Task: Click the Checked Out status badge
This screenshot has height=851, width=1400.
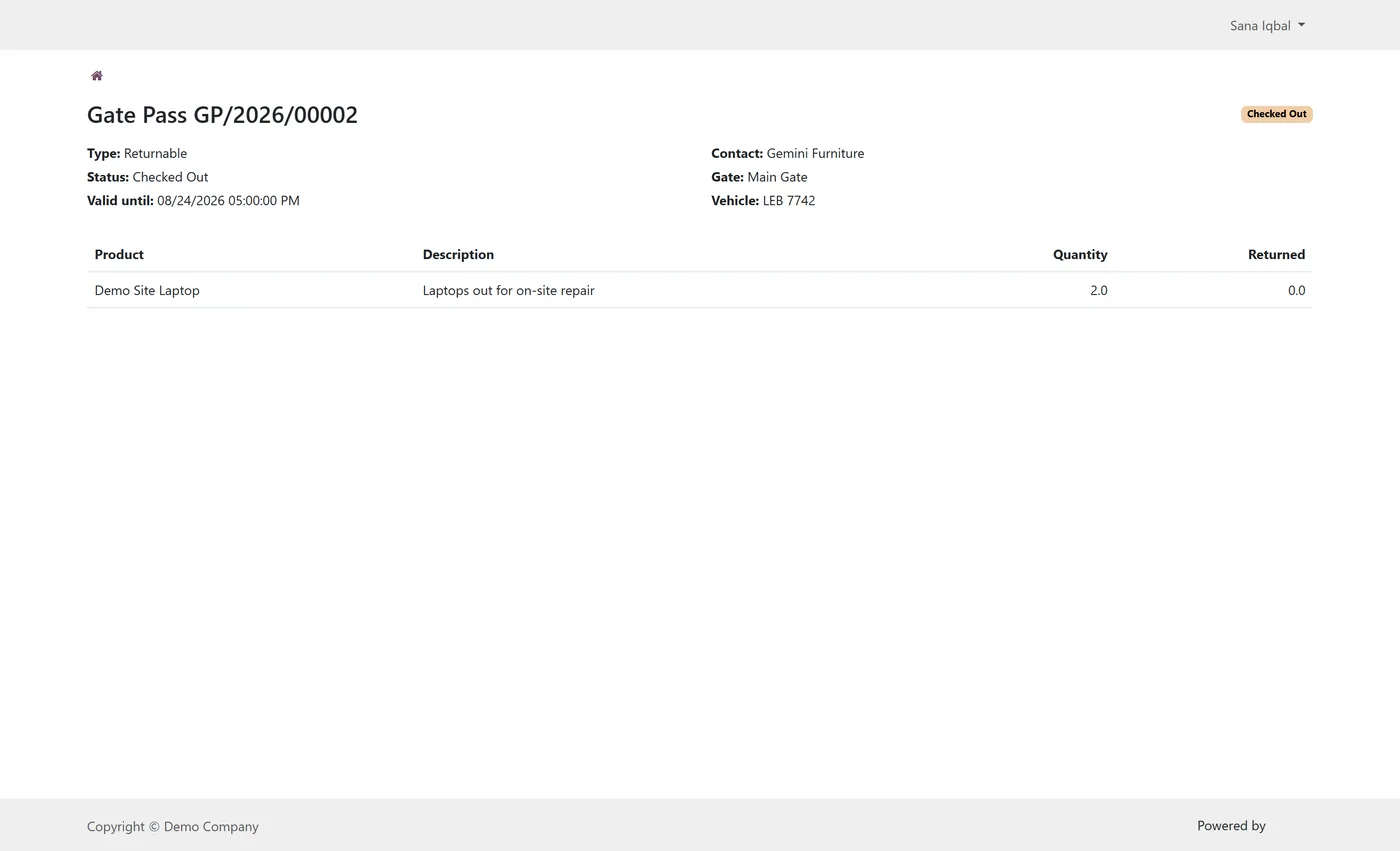Action: pyautogui.click(x=1276, y=114)
